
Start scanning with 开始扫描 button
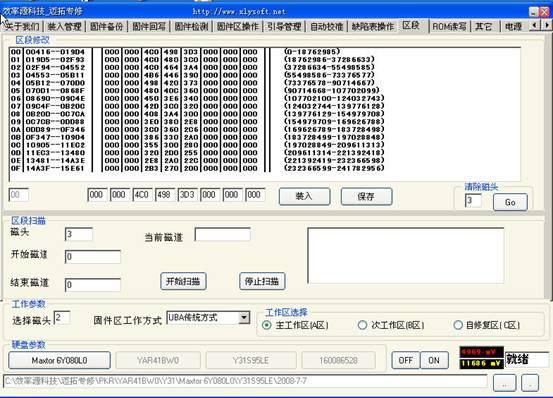click(183, 281)
